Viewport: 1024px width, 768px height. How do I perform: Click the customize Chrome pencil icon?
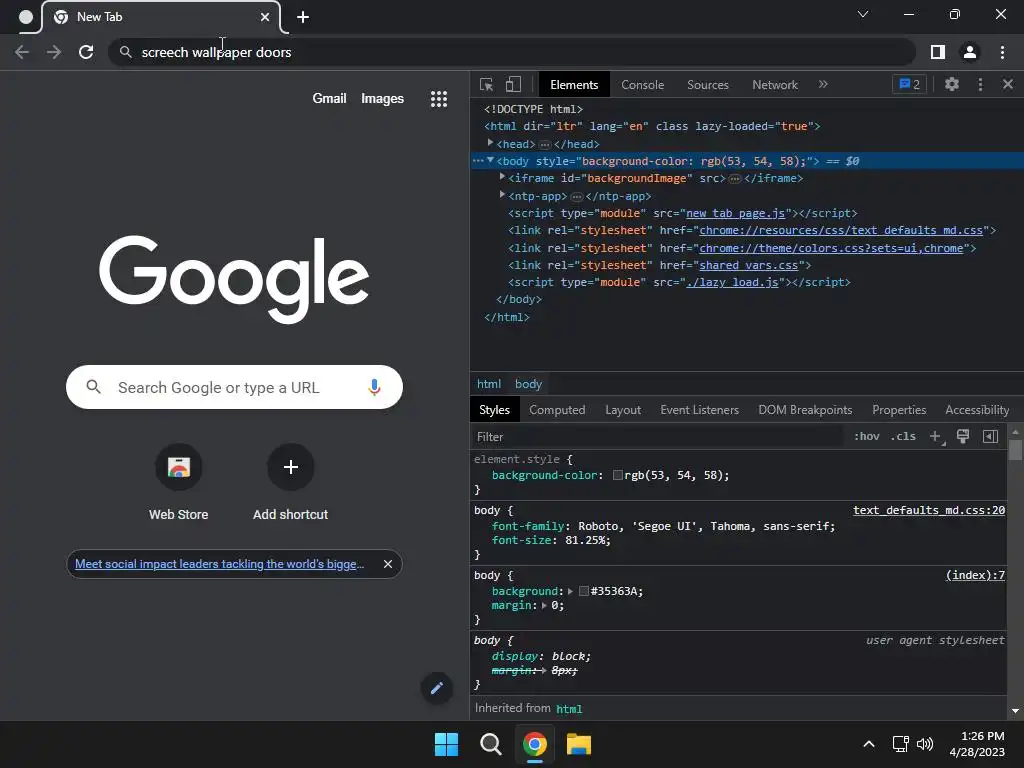point(437,688)
